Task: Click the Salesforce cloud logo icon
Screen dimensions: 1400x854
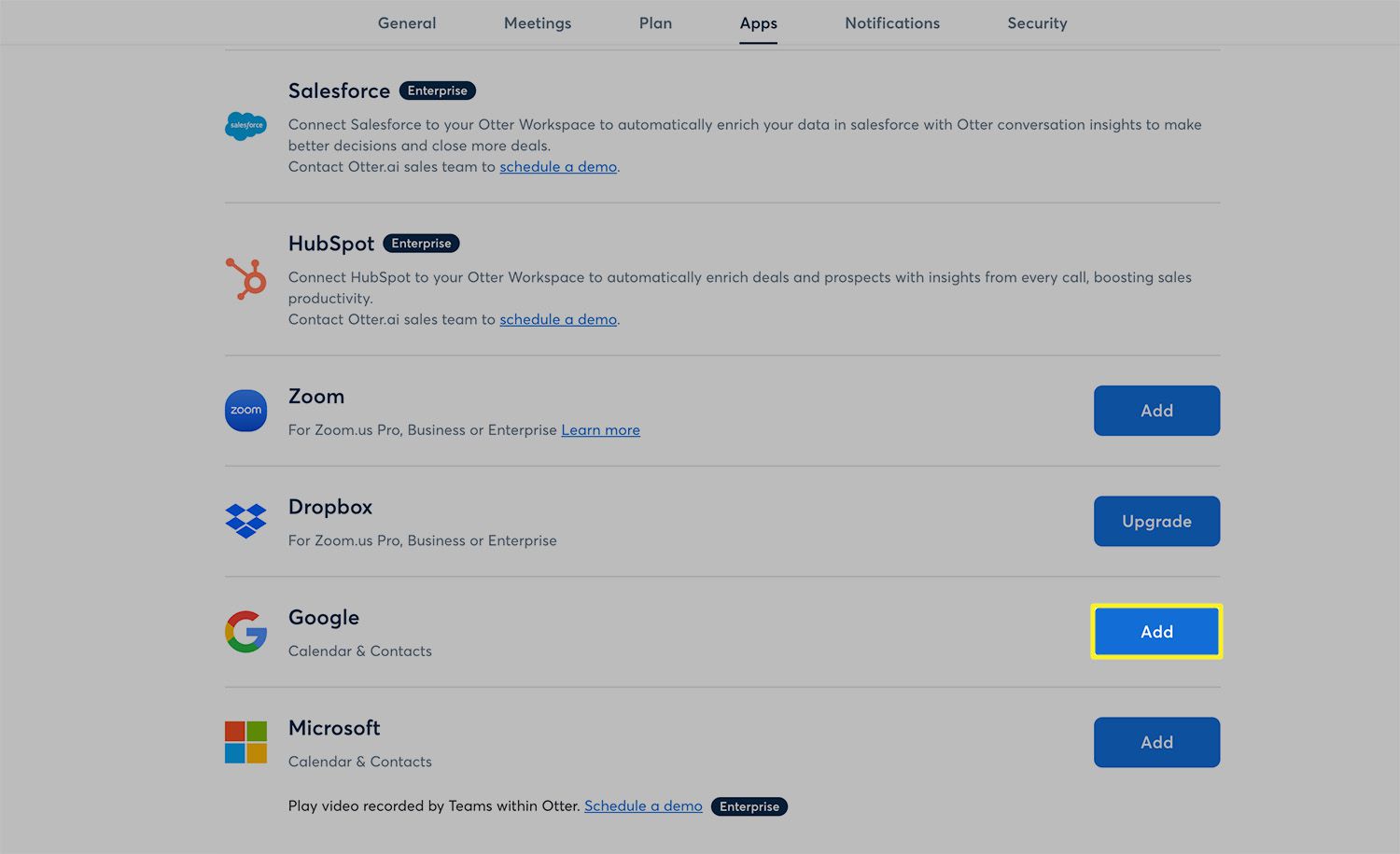Action: (245, 125)
